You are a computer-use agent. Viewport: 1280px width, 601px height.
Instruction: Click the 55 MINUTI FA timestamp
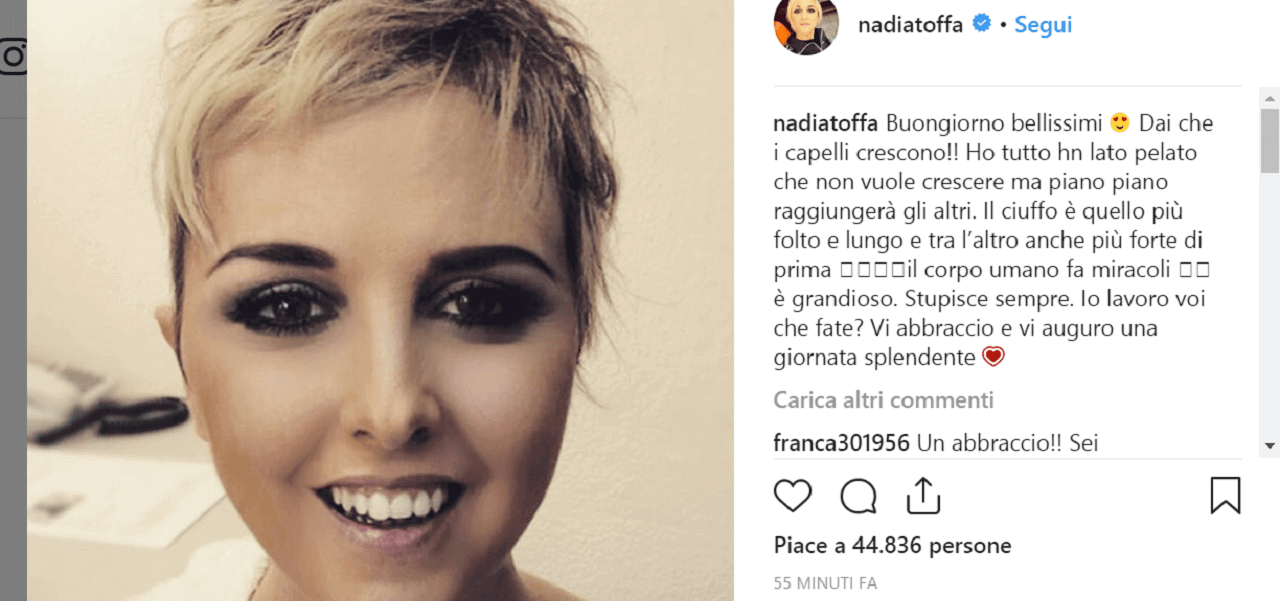(x=825, y=583)
